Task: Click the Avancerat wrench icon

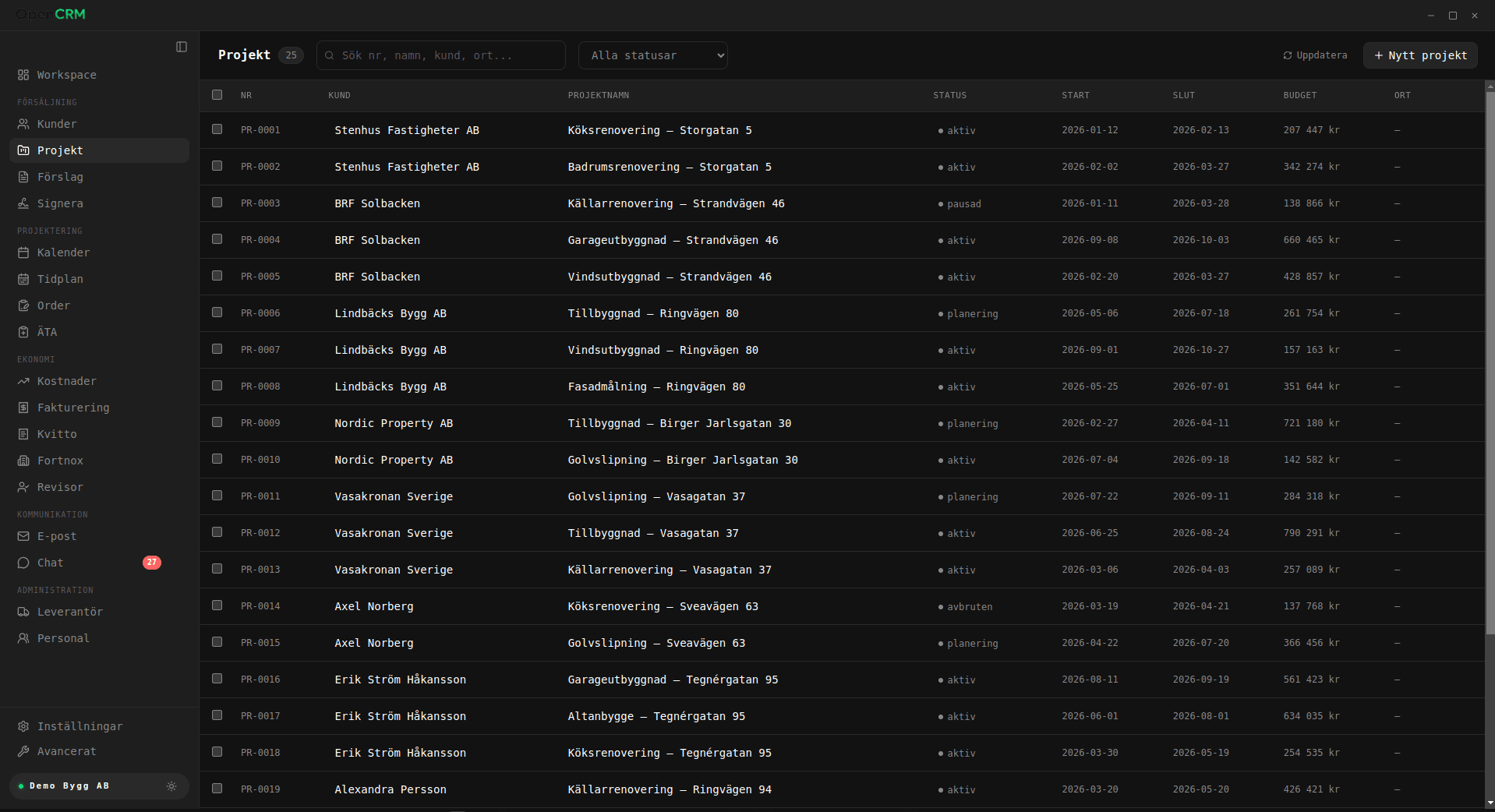Action: click(23, 751)
